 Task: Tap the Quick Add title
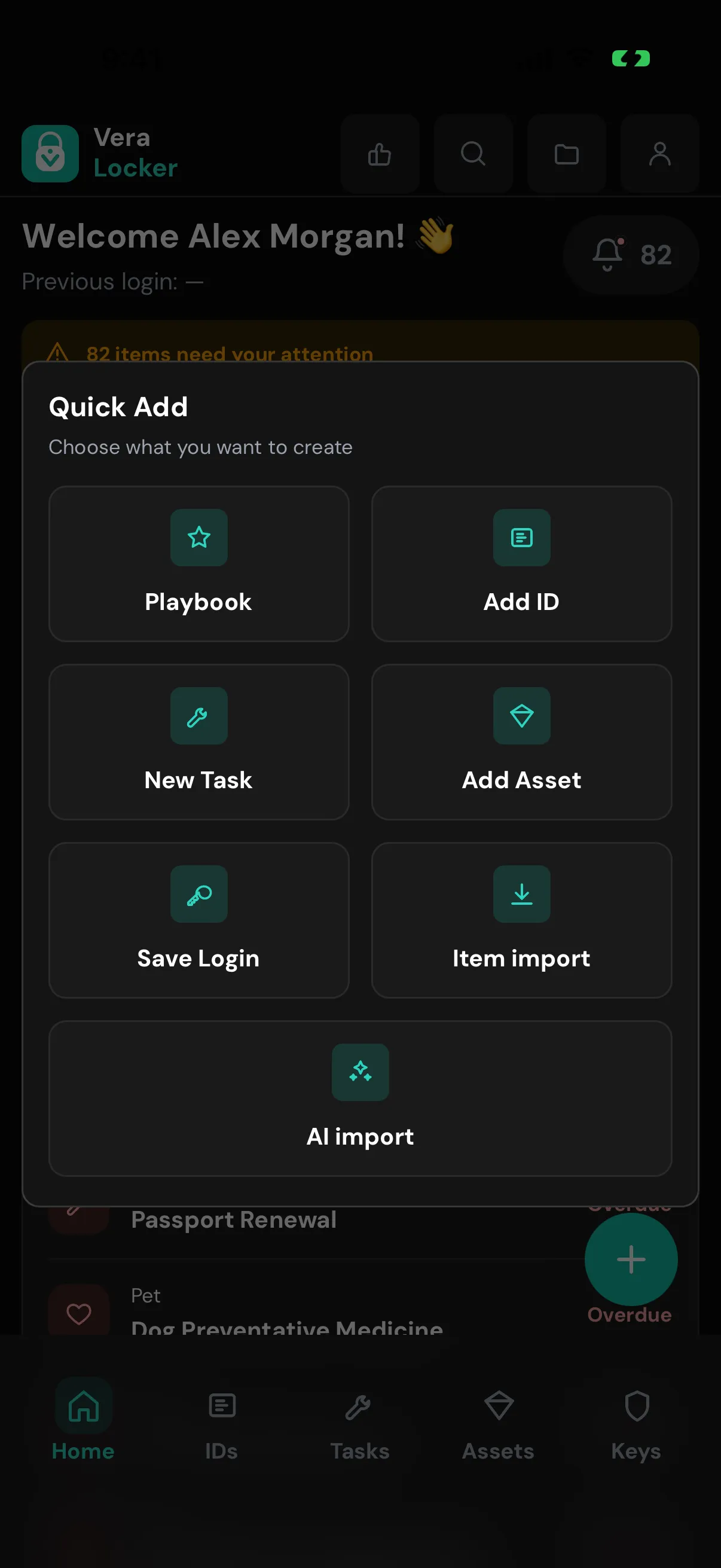pos(118,407)
